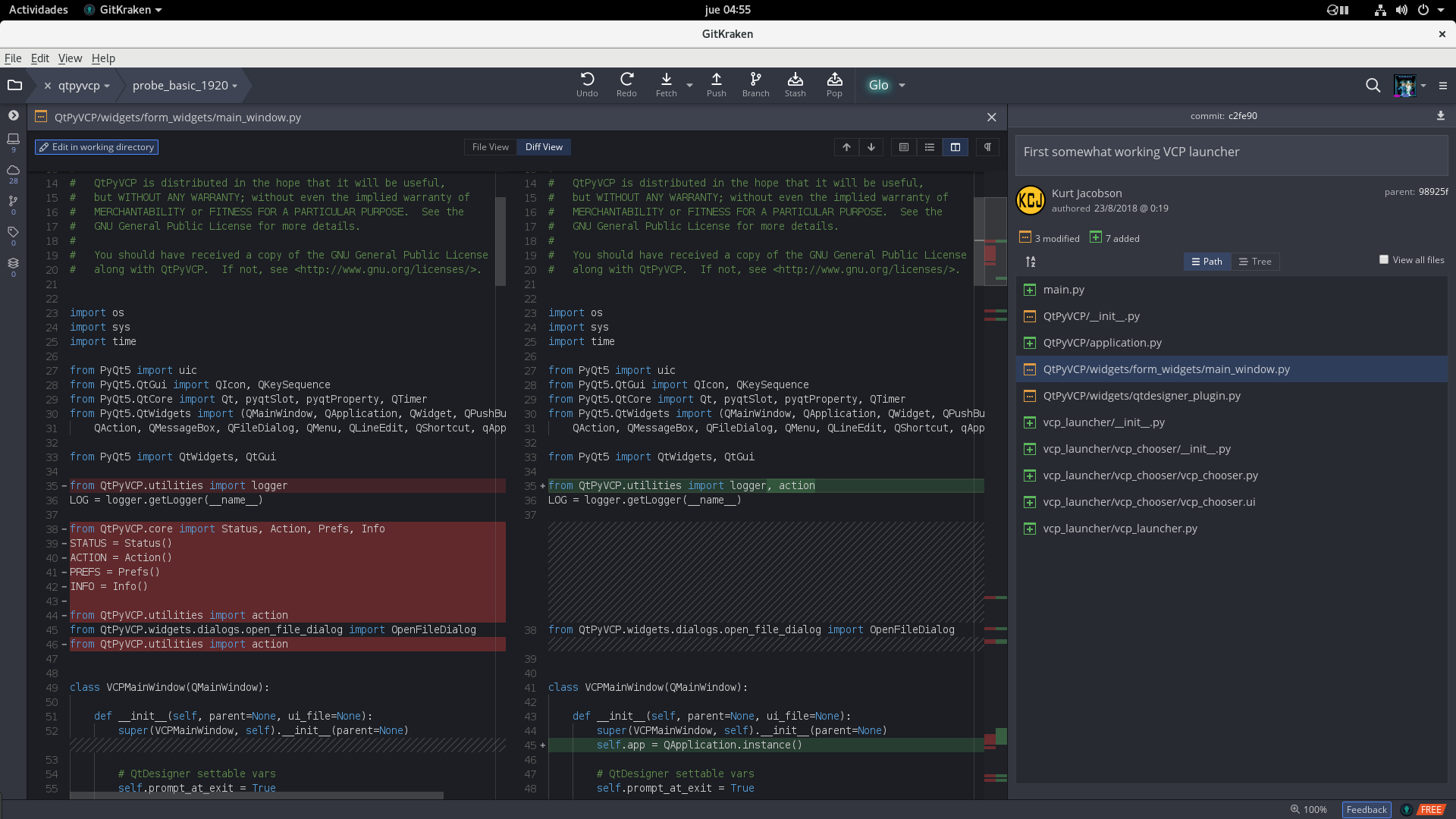The image size is (1456, 819).
Task: Click the 100% zoom level indicator
Action: pyautogui.click(x=1309, y=810)
